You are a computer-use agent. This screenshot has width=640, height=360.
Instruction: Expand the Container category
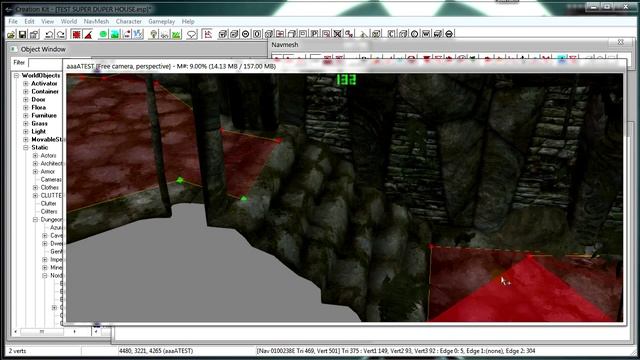coord(26,91)
